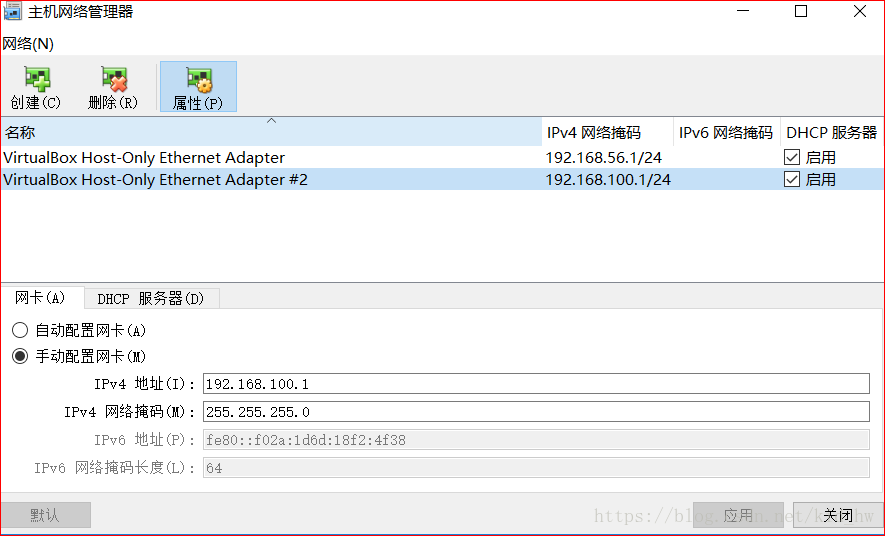
Task: Select 自动配置网卡(A) radio button
Action: click(x=20, y=330)
